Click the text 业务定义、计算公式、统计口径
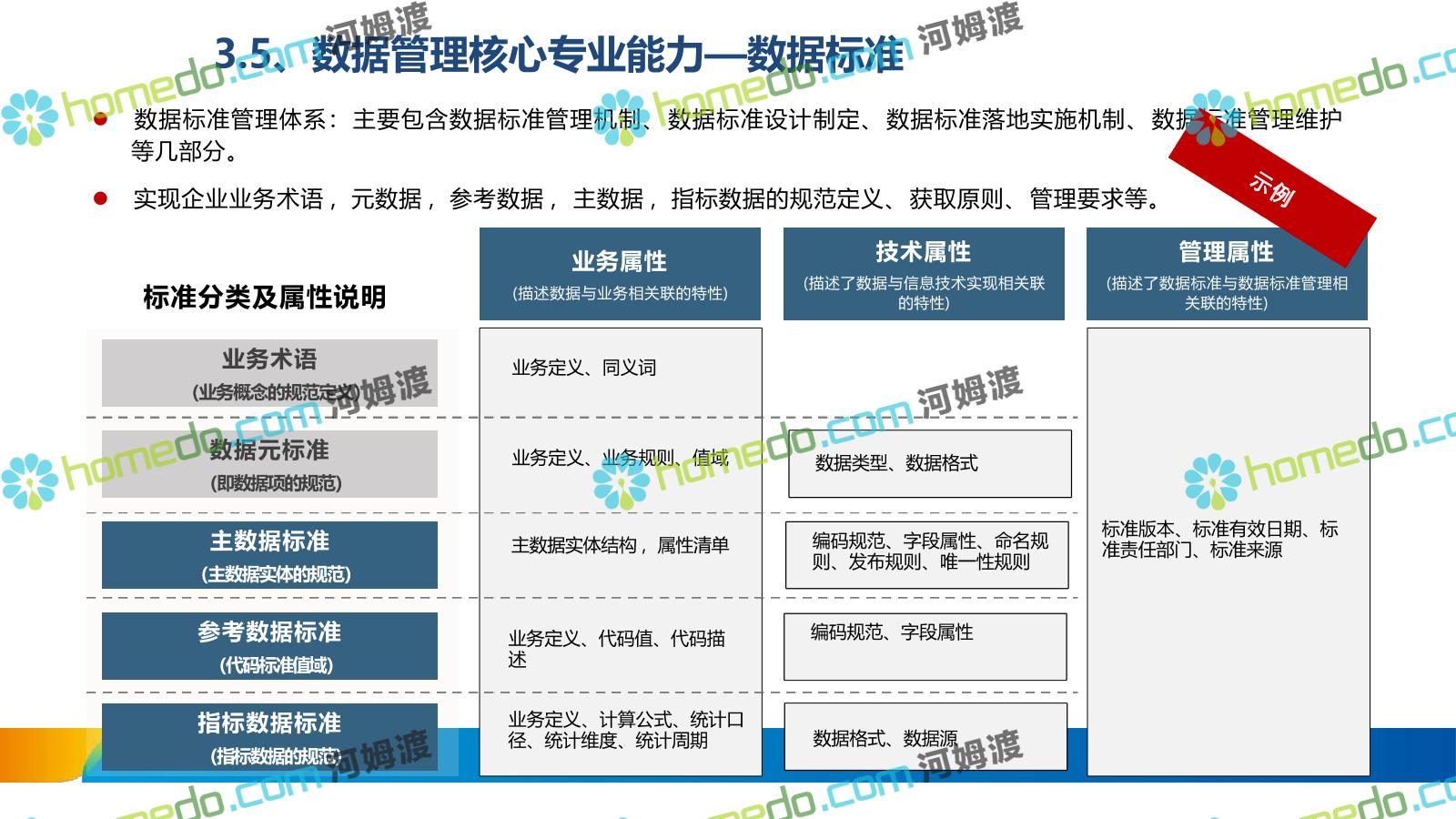 coord(626,730)
